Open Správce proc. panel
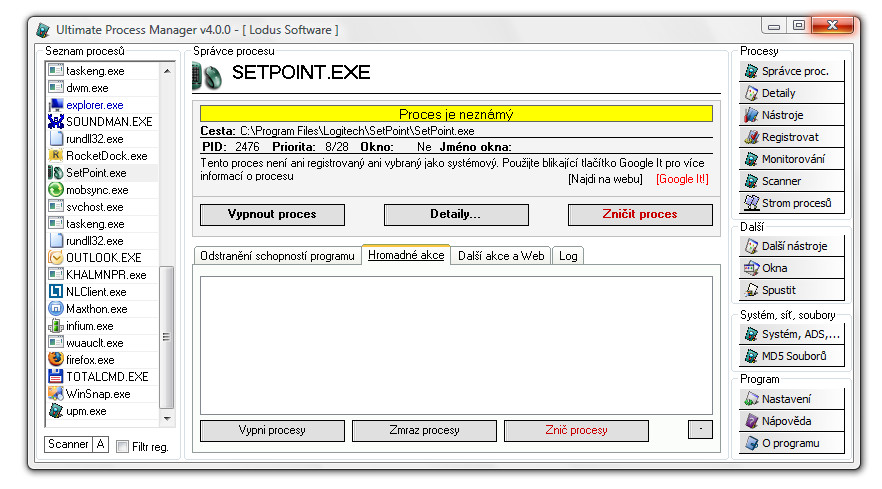Screen dimensions: 882x489 (791, 71)
